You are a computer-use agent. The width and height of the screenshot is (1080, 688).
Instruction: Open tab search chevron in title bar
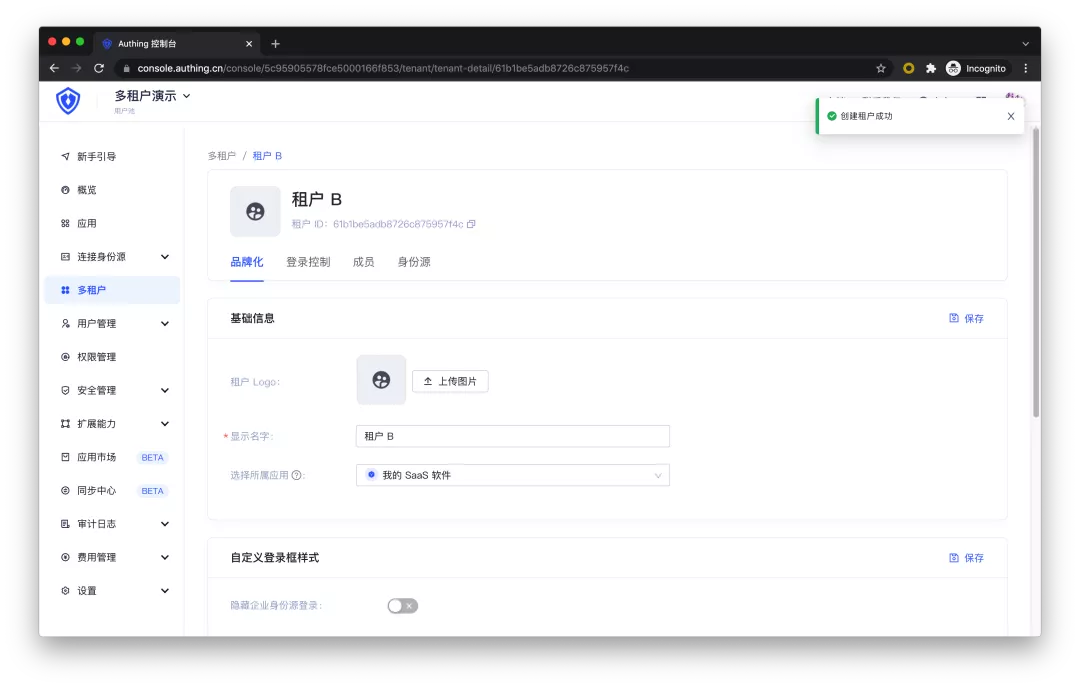click(1026, 43)
